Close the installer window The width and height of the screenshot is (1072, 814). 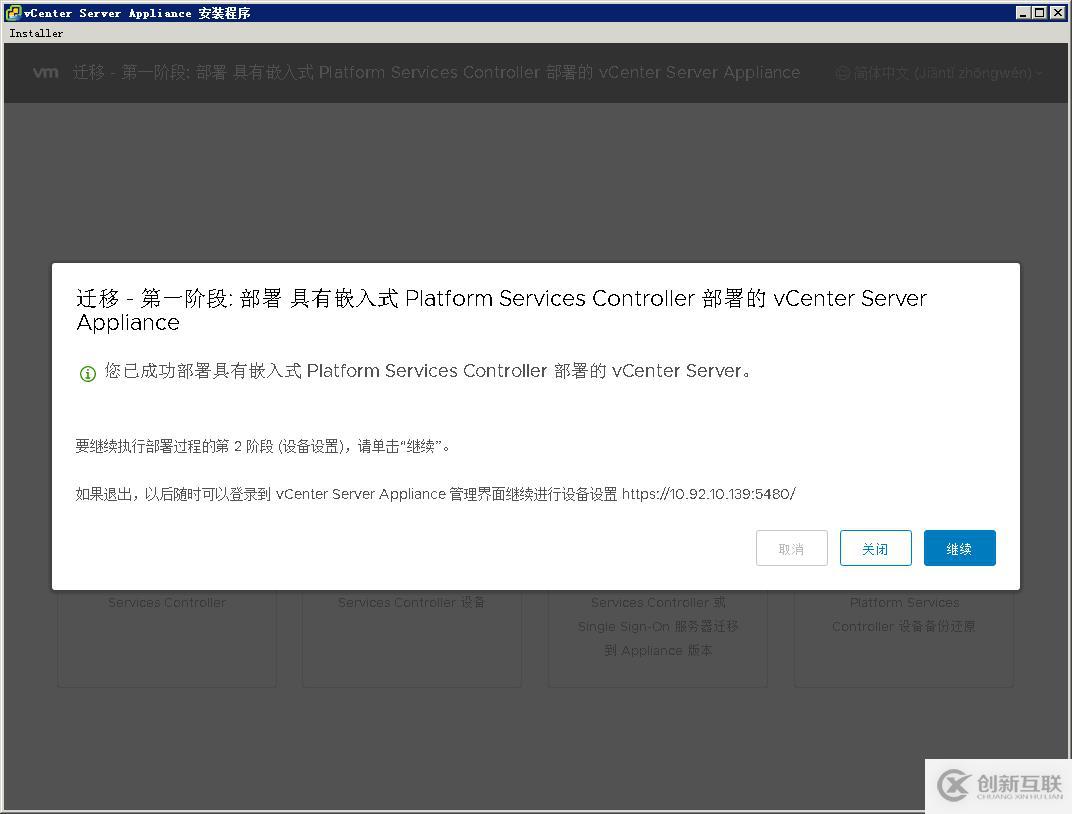point(1058,12)
